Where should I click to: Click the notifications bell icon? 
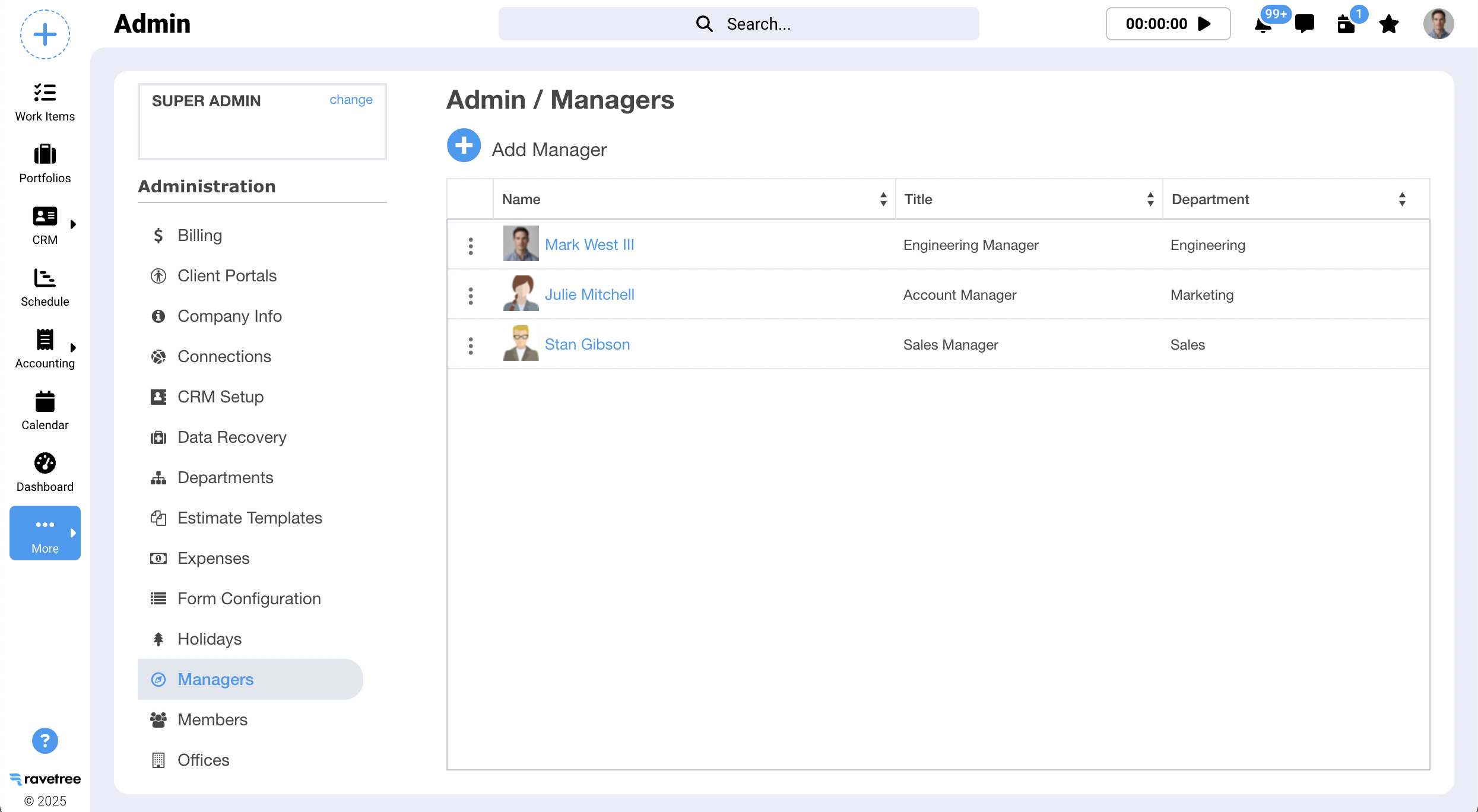pyautogui.click(x=1263, y=26)
